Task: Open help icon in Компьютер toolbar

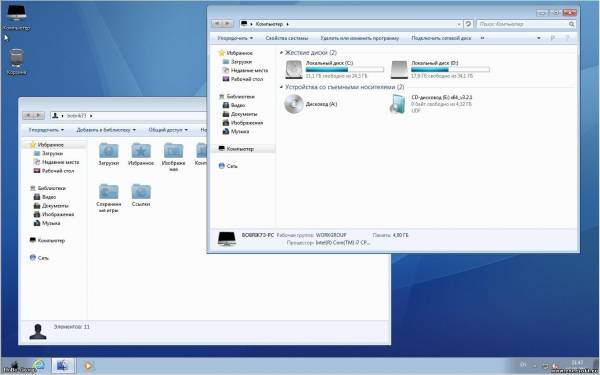Action: tap(567, 38)
